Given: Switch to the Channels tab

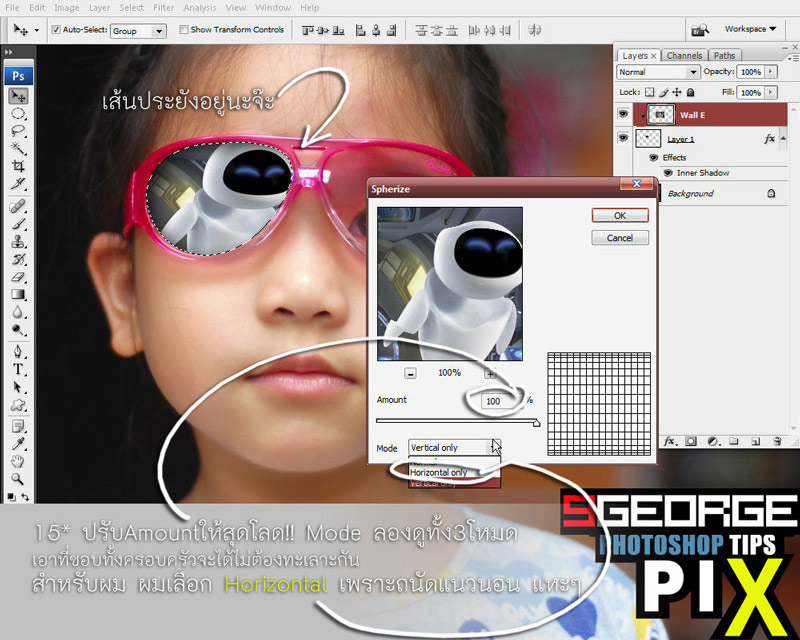Looking at the screenshot, I should coord(684,56).
